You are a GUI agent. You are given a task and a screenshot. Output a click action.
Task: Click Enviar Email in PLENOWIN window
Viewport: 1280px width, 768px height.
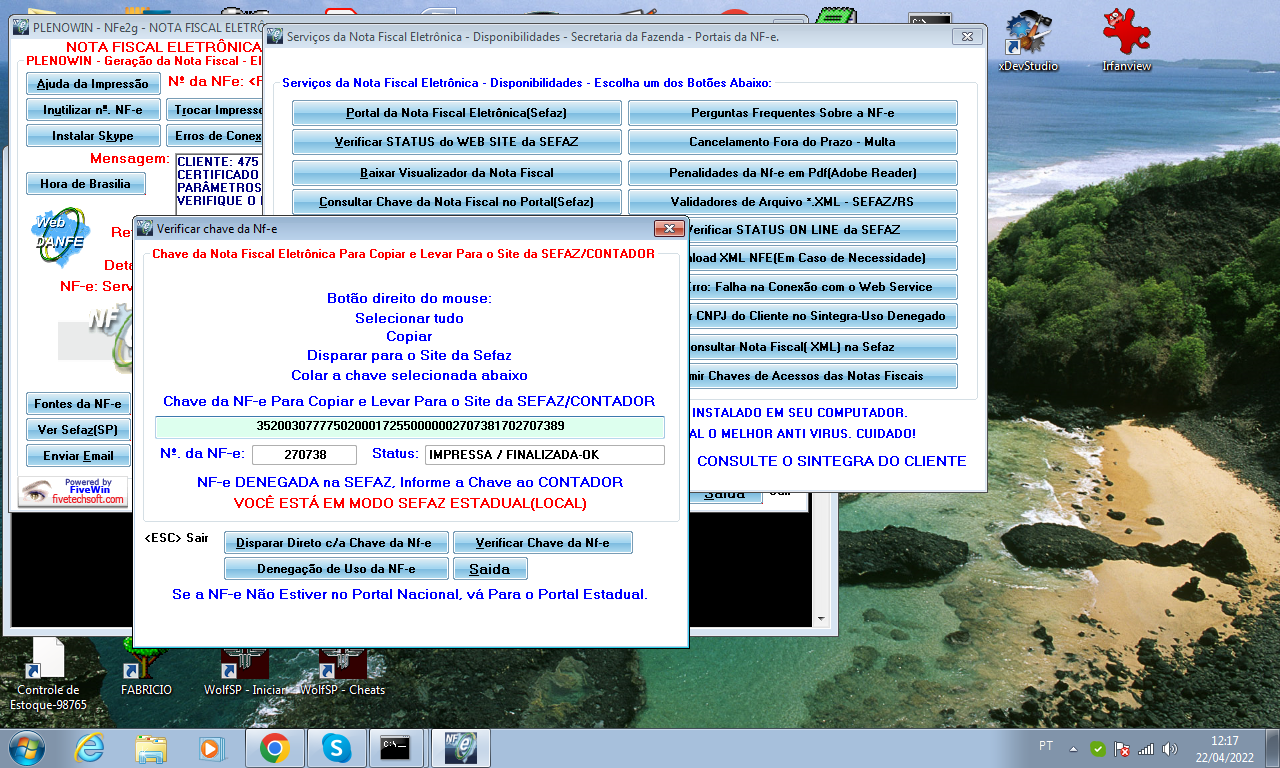78,456
